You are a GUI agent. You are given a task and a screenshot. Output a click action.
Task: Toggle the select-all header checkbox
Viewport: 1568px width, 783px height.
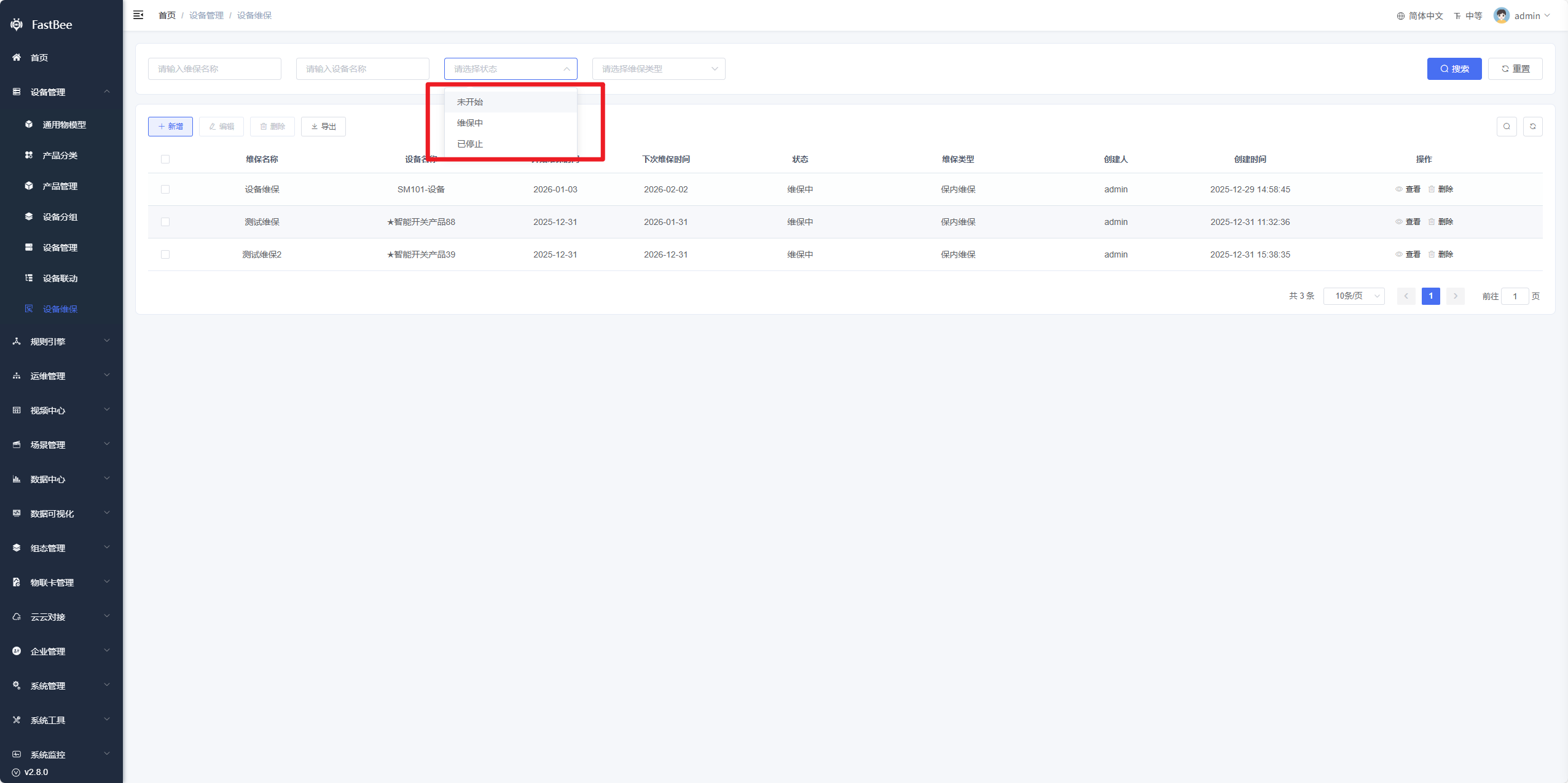tap(165, 159)
